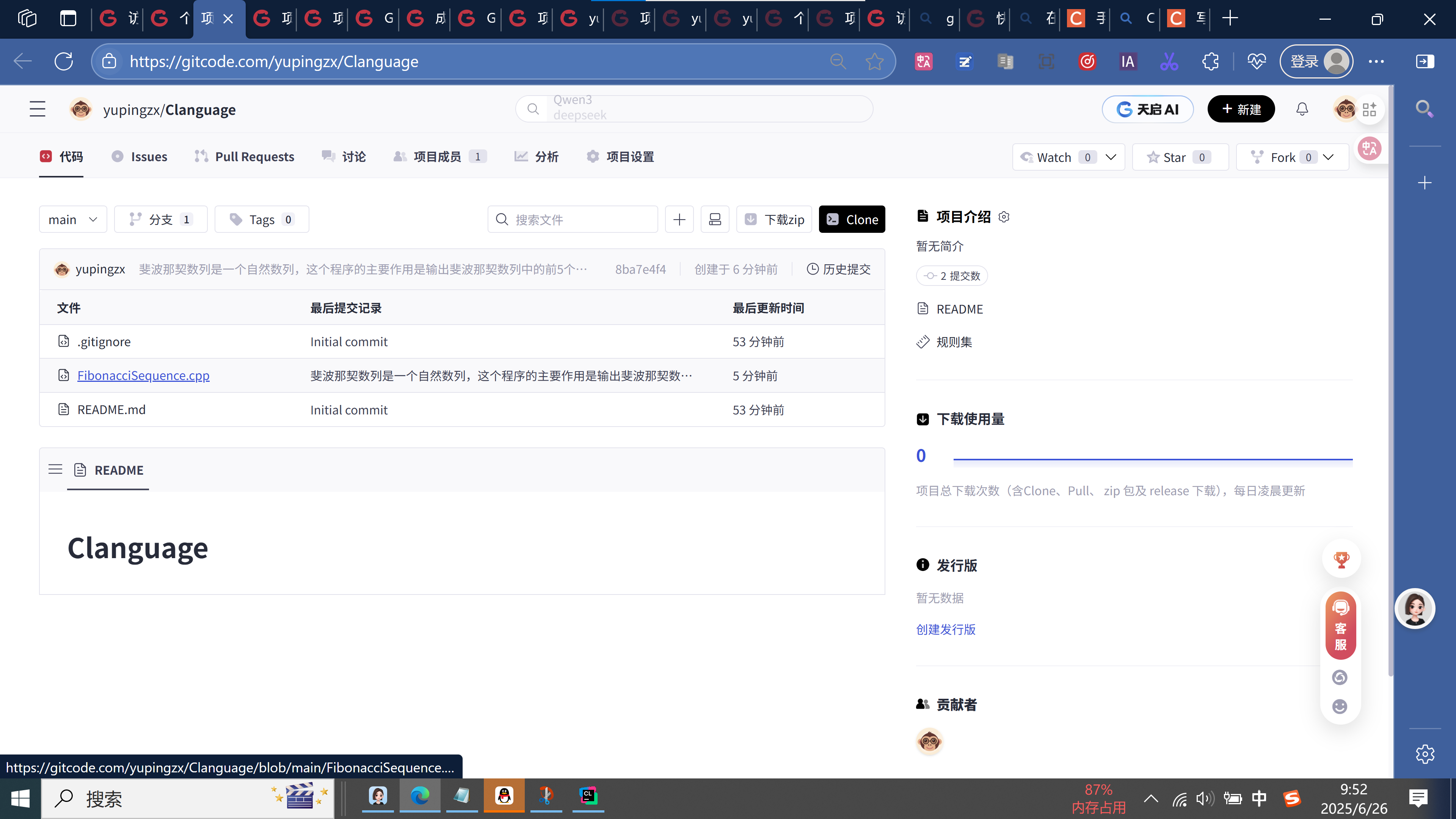
Task: Open the Web IDE icon next to plus
Action: pos(715,219)
